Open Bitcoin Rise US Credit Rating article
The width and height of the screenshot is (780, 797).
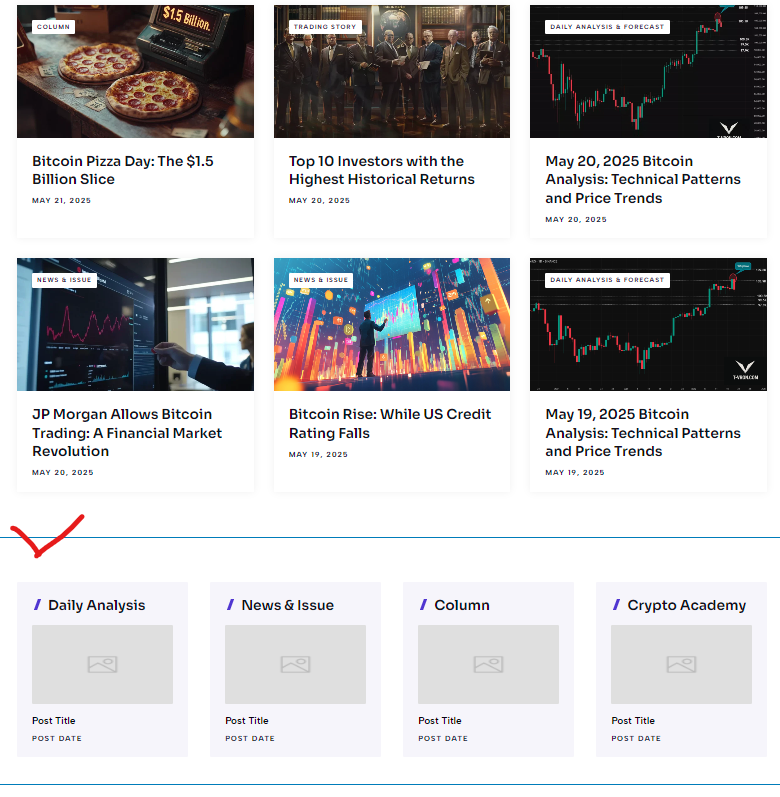390,423
